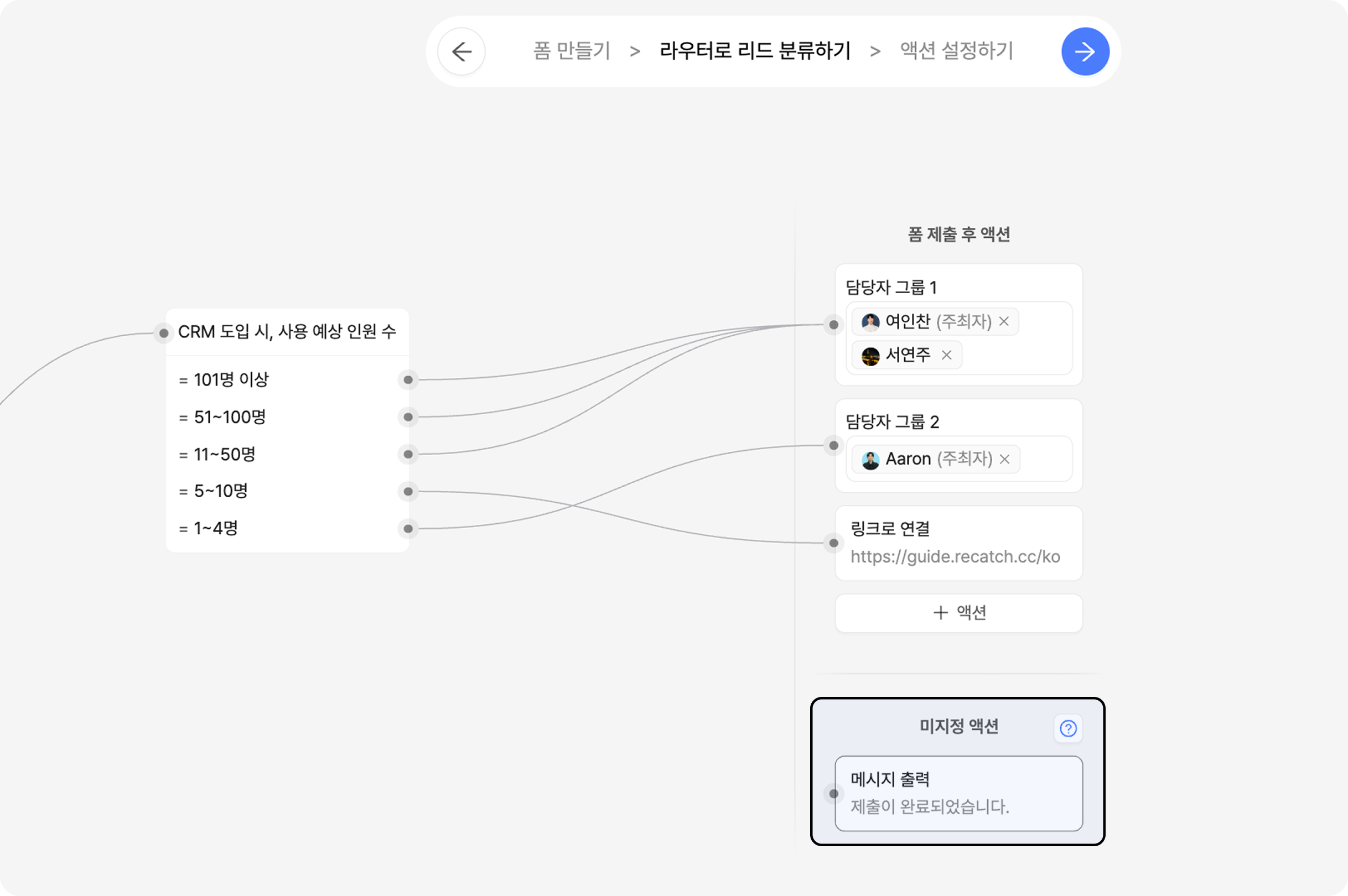
Task: Select the 라우터로 리드 분류하기 step
Action: 755,51
